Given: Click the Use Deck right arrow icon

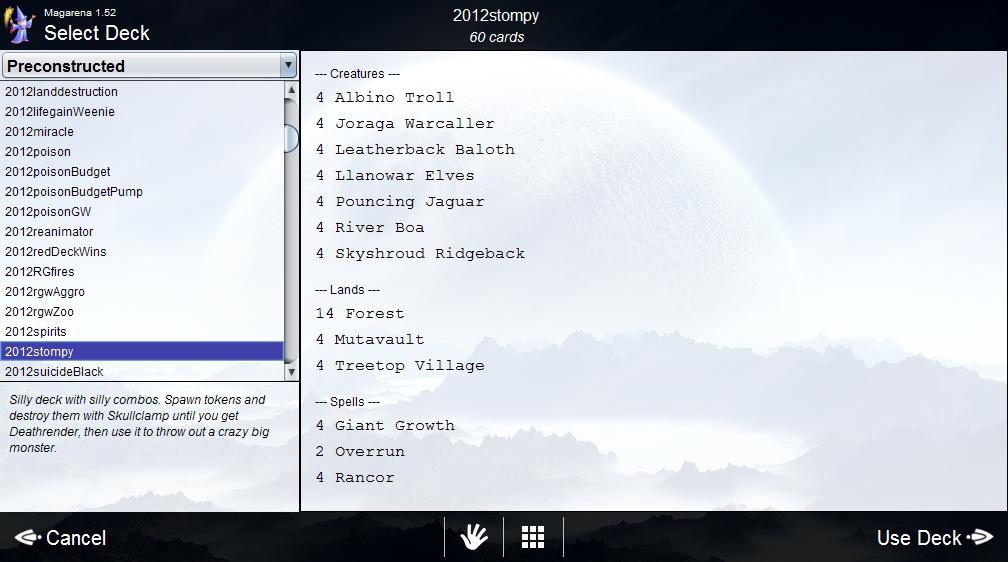Looking at the screenshot, I should point(981,538).
